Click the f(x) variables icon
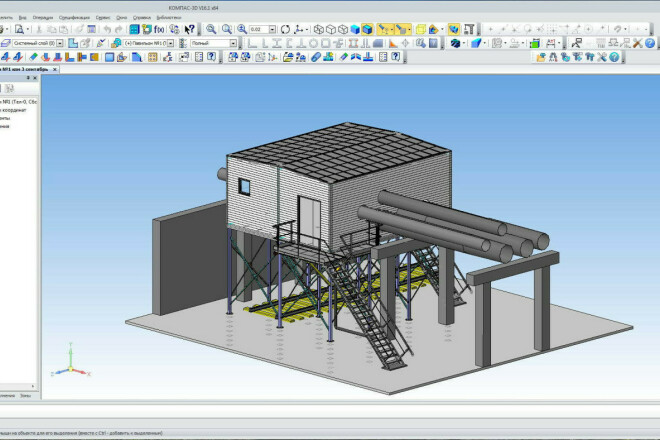 pyautogui.click(x=160, y=30)
